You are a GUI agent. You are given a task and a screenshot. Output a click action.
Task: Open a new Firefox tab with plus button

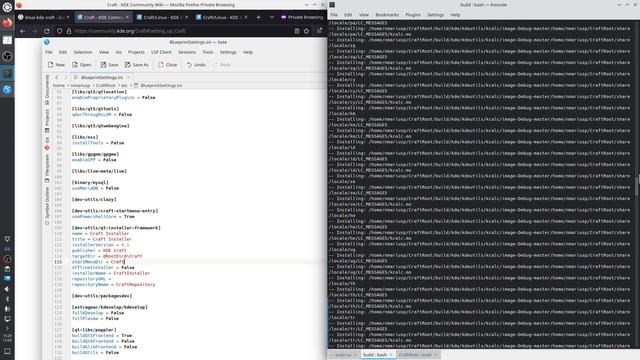258,17
